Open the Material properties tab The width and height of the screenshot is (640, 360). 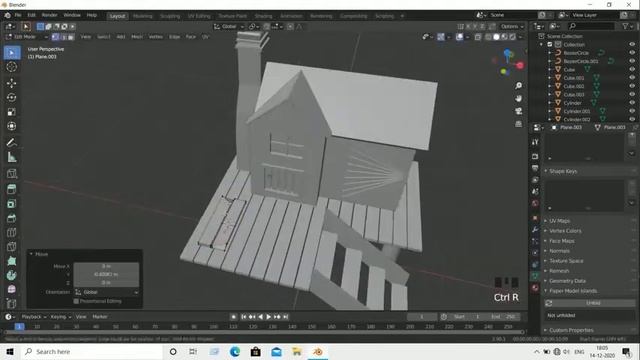(535, 288)
